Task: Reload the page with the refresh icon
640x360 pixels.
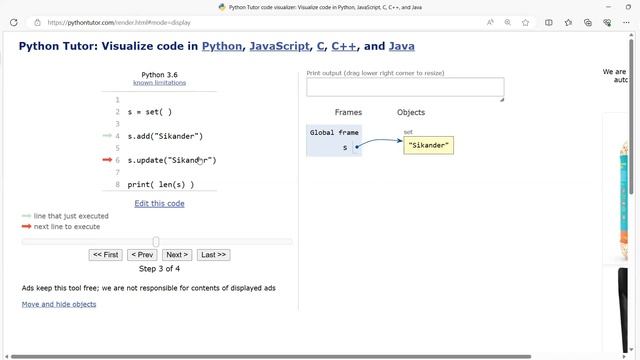Action: pos(14,22)
